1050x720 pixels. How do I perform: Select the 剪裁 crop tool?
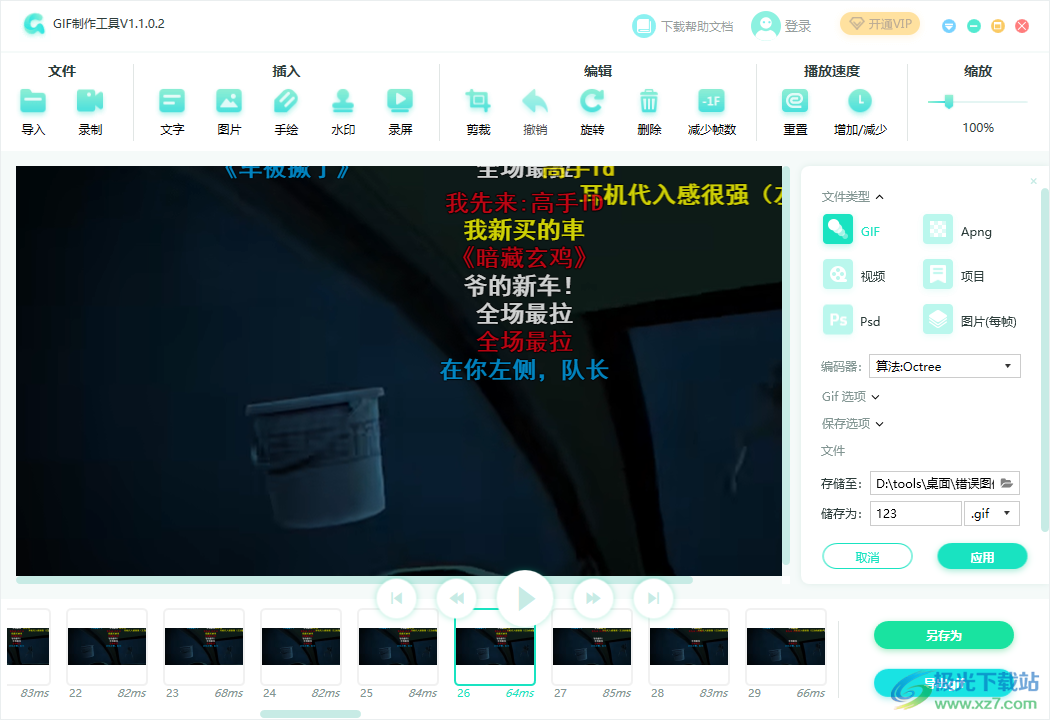click(478, 101)
